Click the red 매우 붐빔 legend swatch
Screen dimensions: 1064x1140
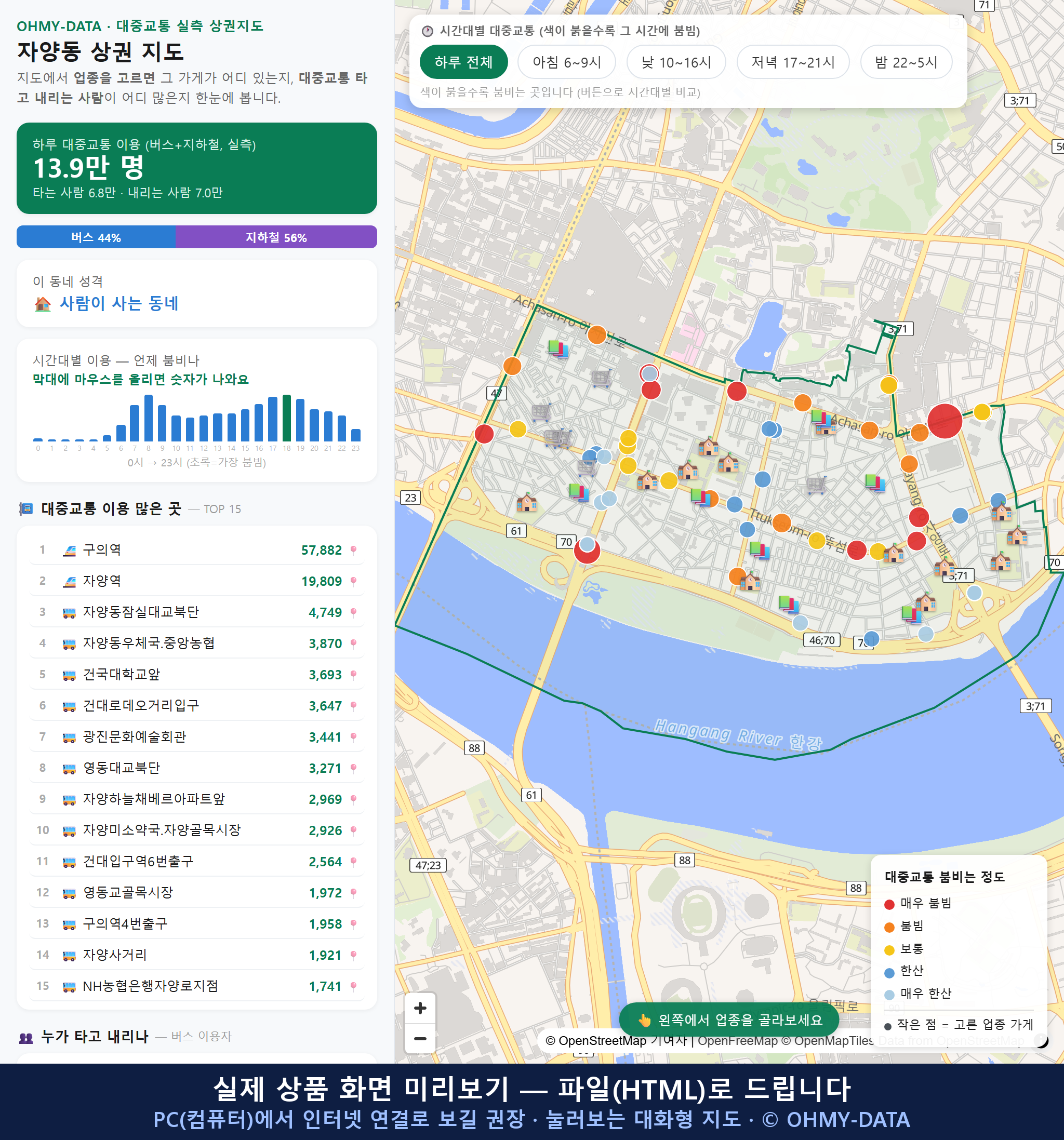(889, 904)
